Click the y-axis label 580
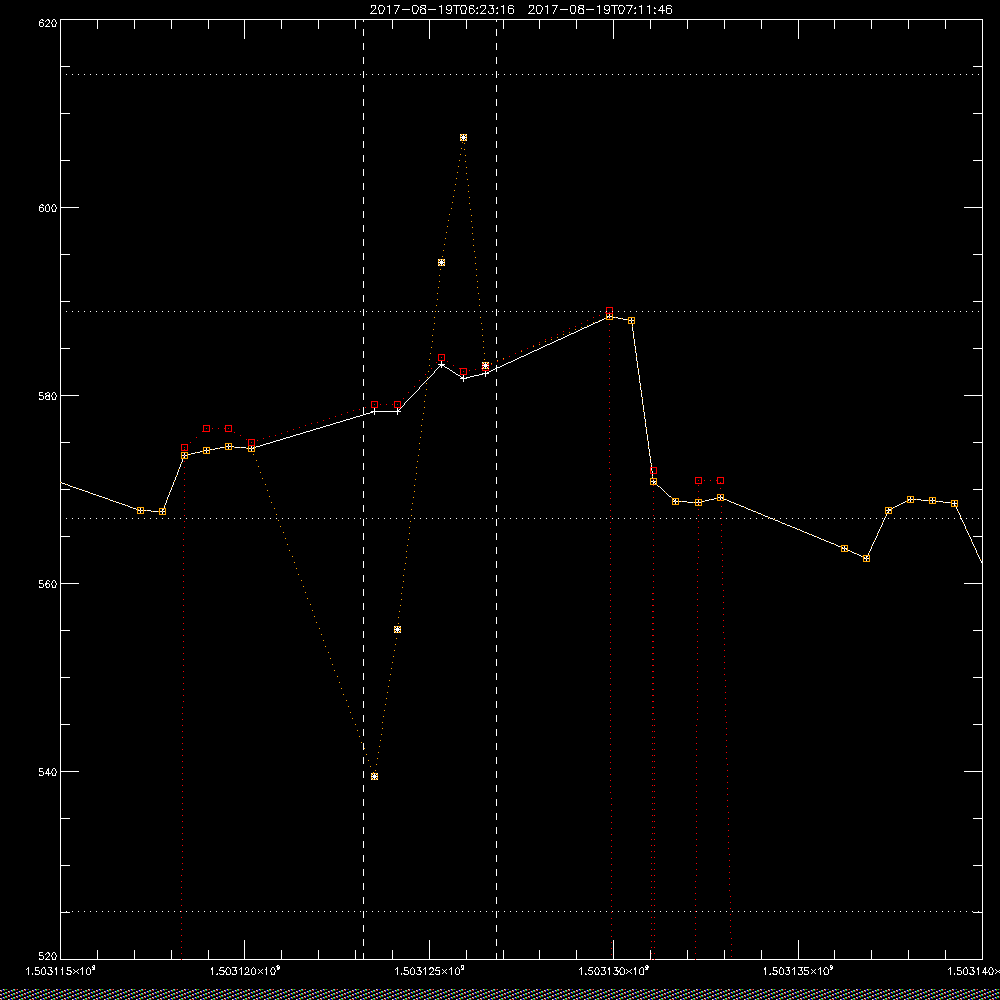The height and width of the screenshot is (1000, 1000). pos(49,395)
